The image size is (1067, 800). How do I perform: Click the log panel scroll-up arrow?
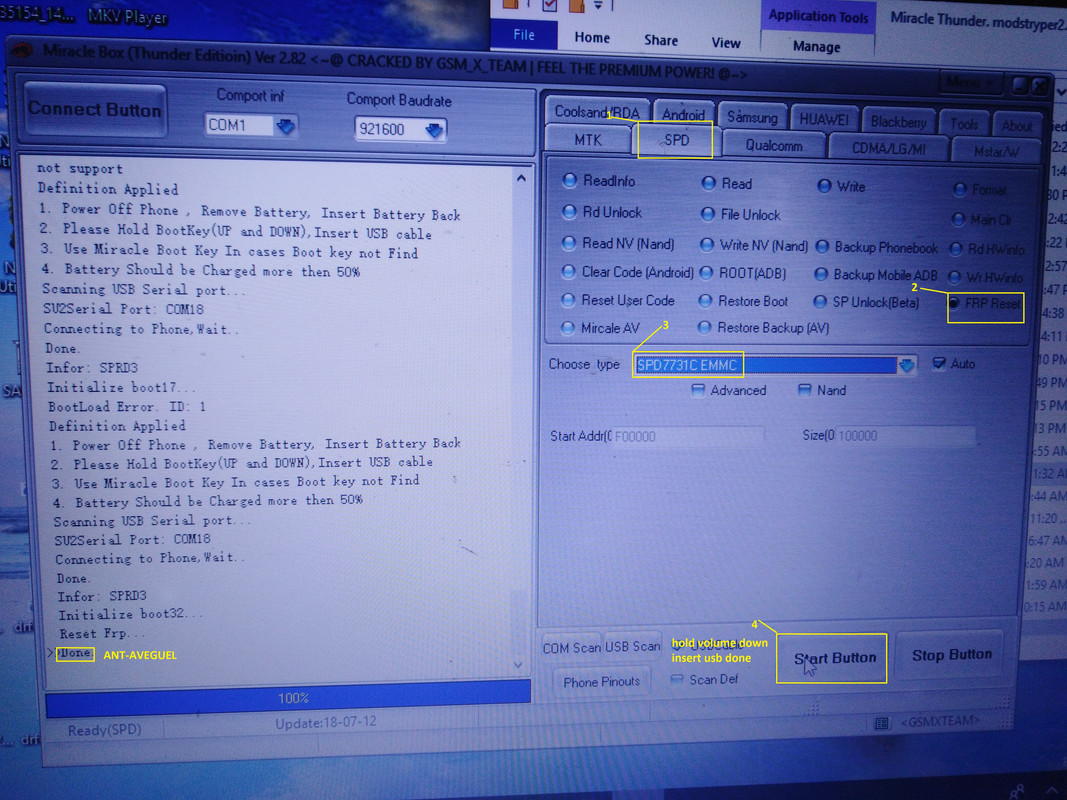click(521, 178)
